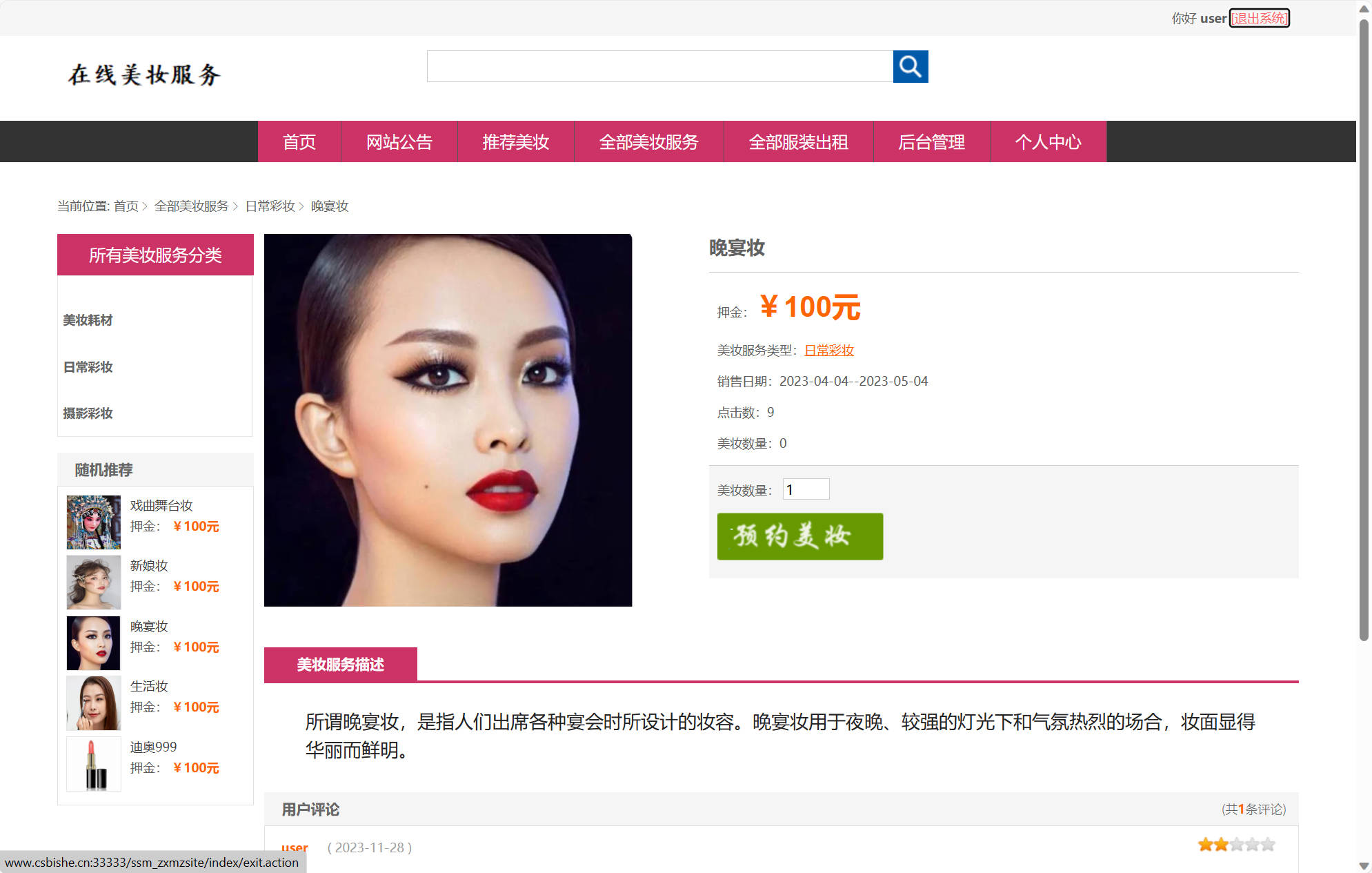Open 网站公告 from the navigation bar
Image resolution: width=1372 pixels, height=873 pixels.
point(399,142)
